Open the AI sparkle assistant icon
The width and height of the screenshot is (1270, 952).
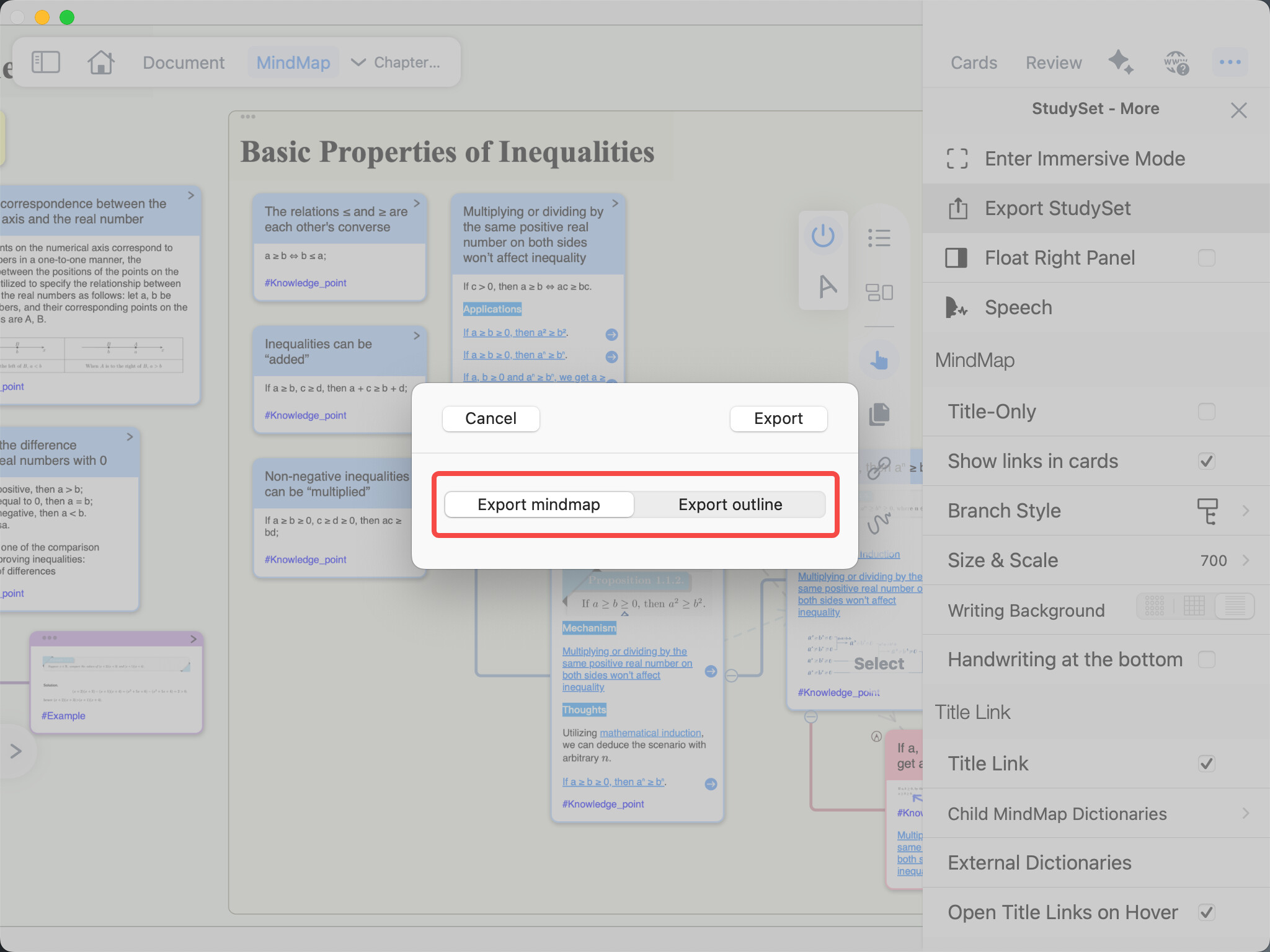coord(1121,62)
